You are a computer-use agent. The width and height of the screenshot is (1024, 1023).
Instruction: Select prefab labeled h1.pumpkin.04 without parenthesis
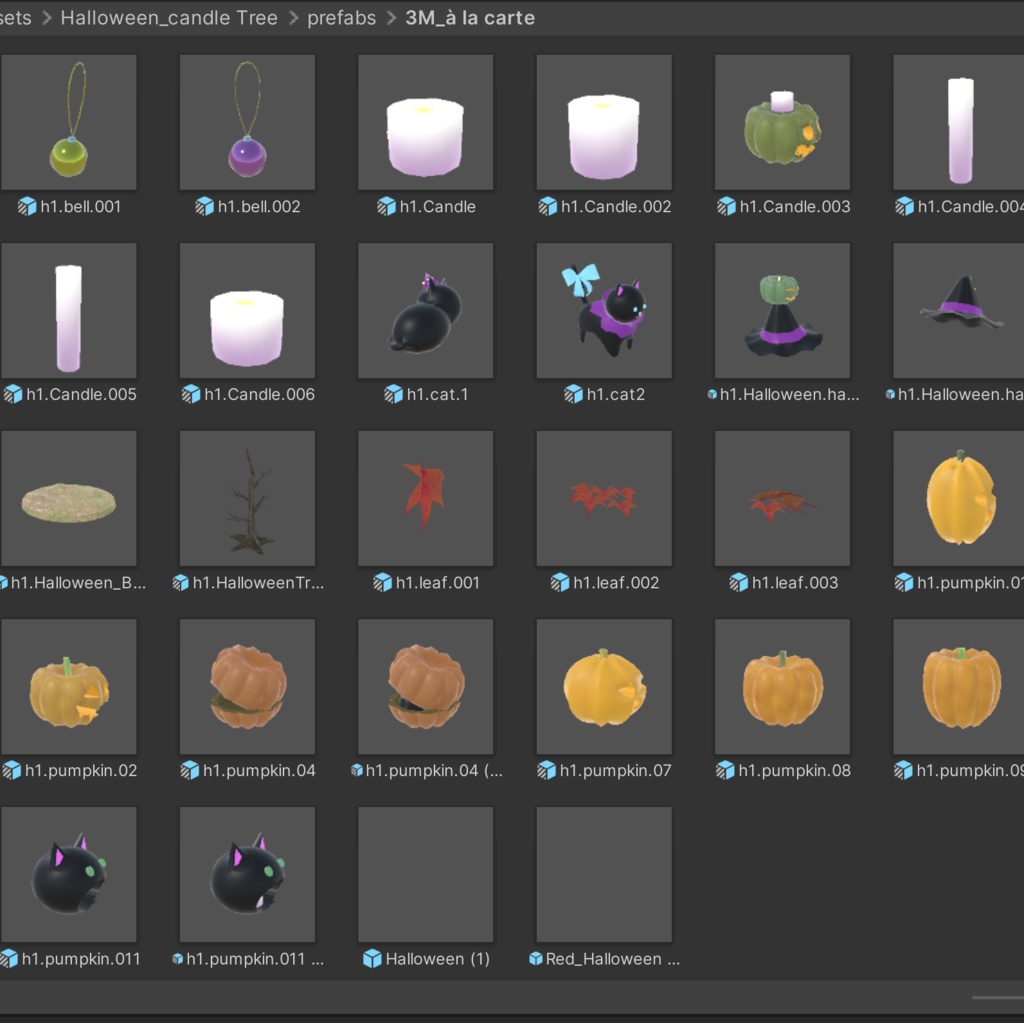(x=247, y=687)
